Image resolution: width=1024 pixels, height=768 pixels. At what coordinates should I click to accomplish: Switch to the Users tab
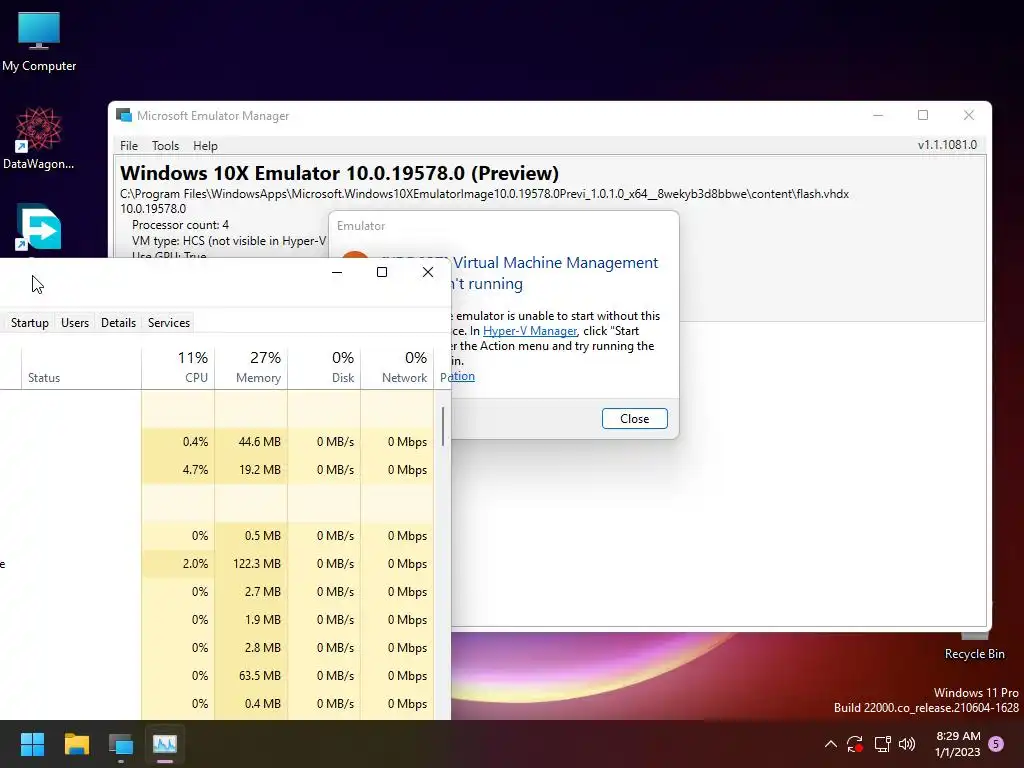click(75, 323)
